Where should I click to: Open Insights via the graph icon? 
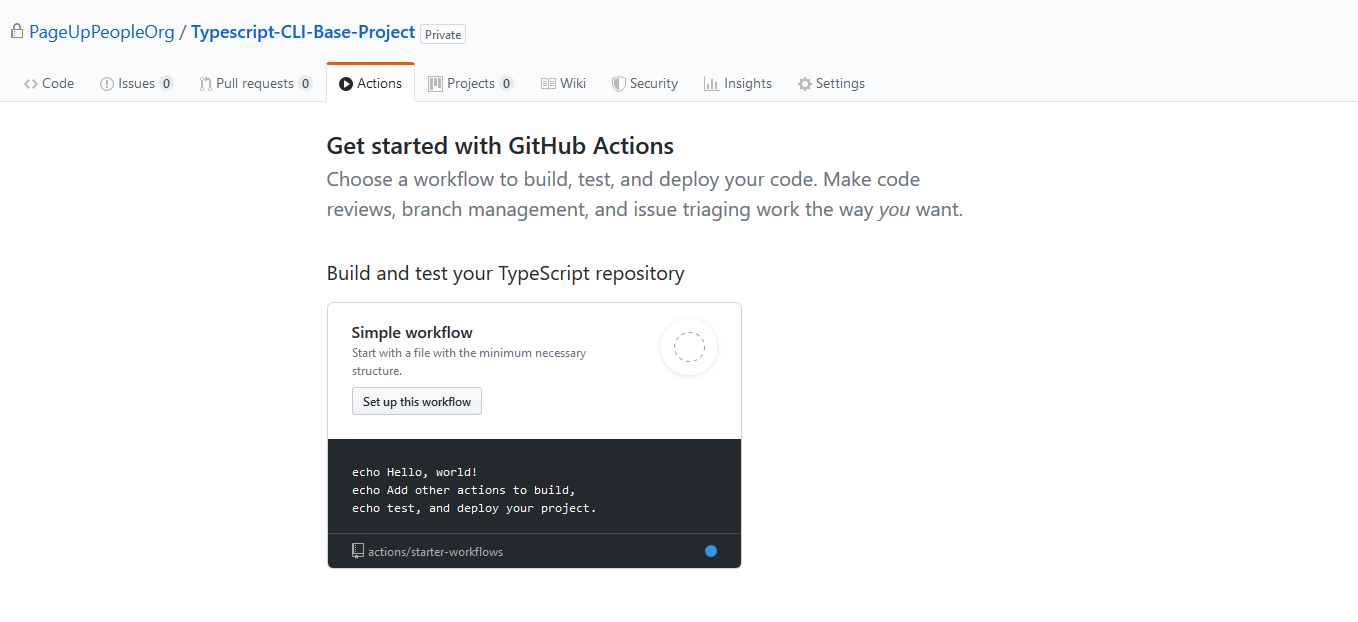(712, 83)
